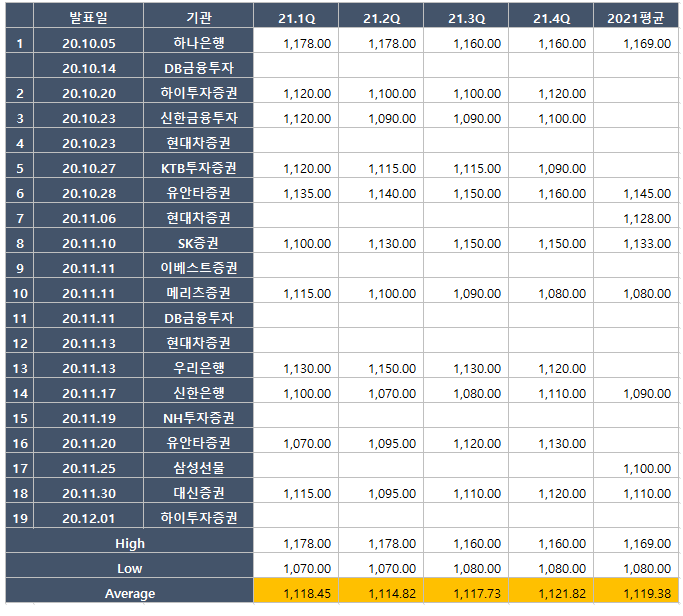Click the date 20.11.06
Viewport: 683px width, 616px height.
88,218
